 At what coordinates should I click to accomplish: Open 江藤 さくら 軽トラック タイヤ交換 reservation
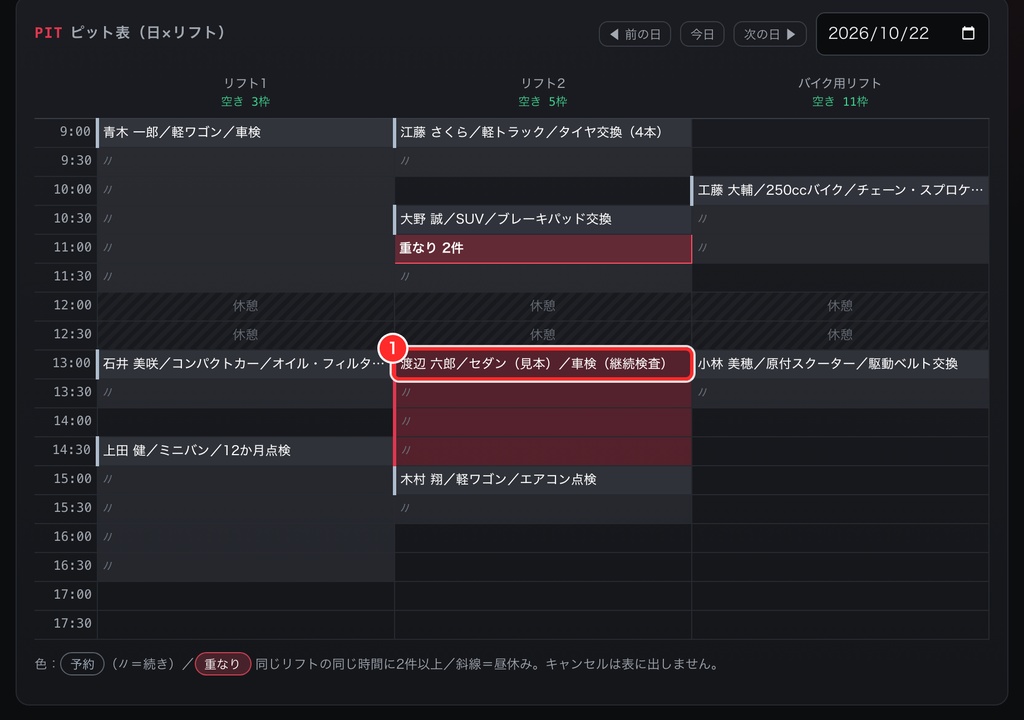[543, 133]
